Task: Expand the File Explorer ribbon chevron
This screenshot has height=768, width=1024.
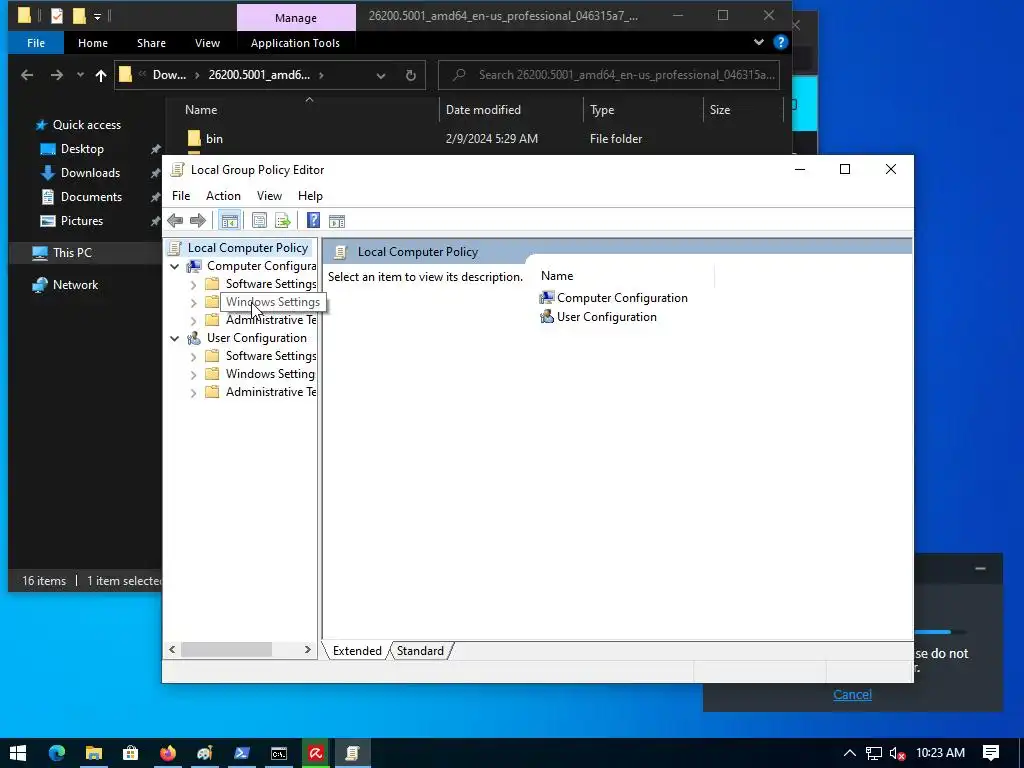Action: point(759,42)
